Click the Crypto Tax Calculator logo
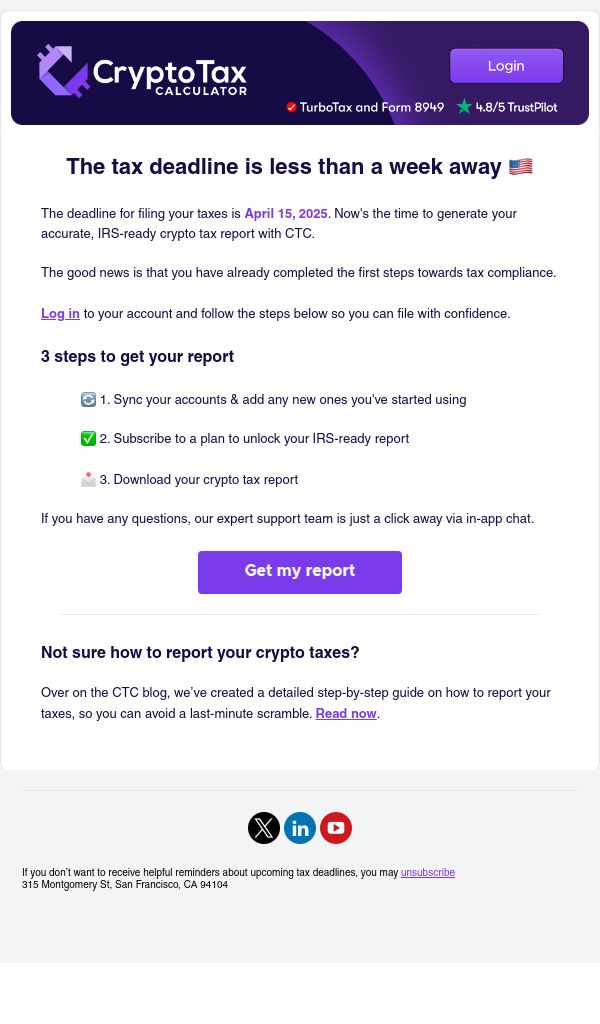 coord(142,71)
